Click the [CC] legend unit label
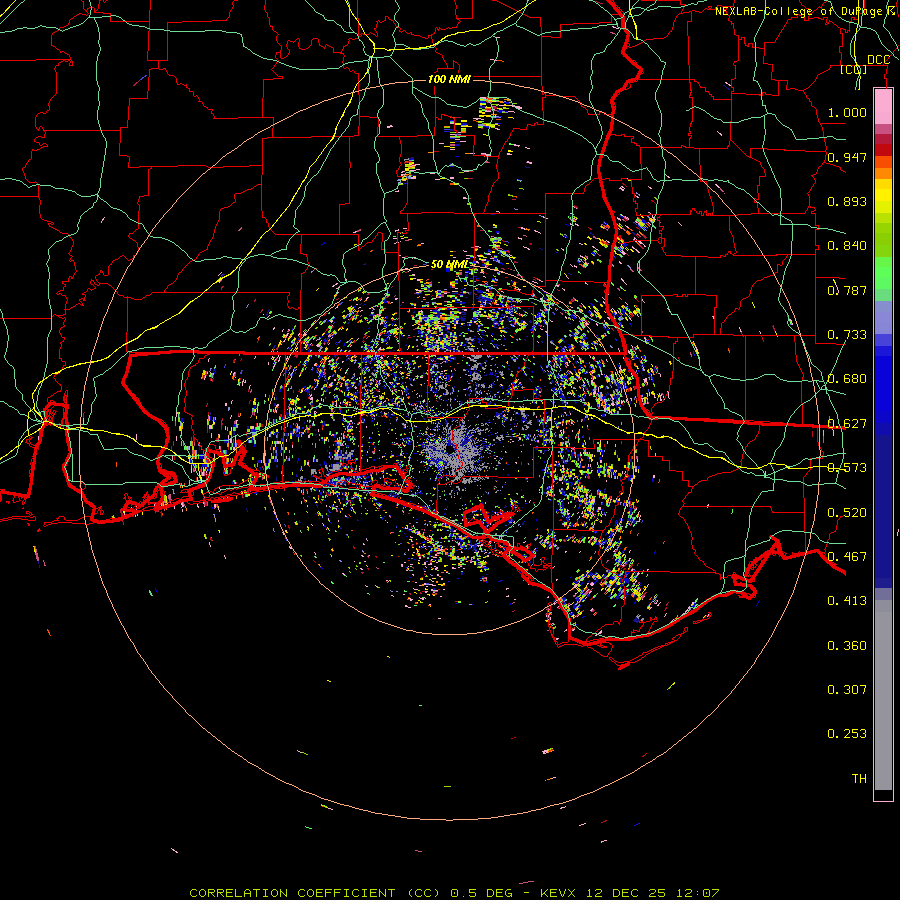The height and width of the screenshot is (900, 900). (853, 70)
